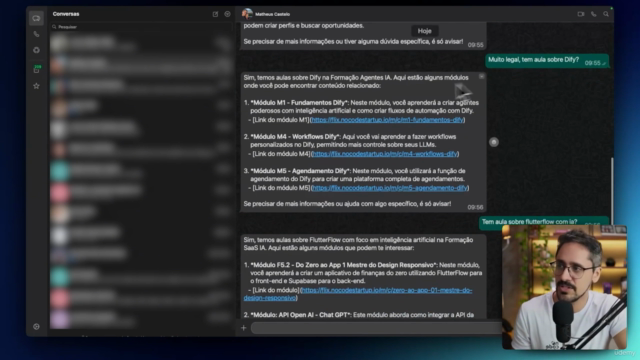Select message "Tem aula sobre flutterflow com ia?"
The image size is (640, 360).
click(544, 222)
